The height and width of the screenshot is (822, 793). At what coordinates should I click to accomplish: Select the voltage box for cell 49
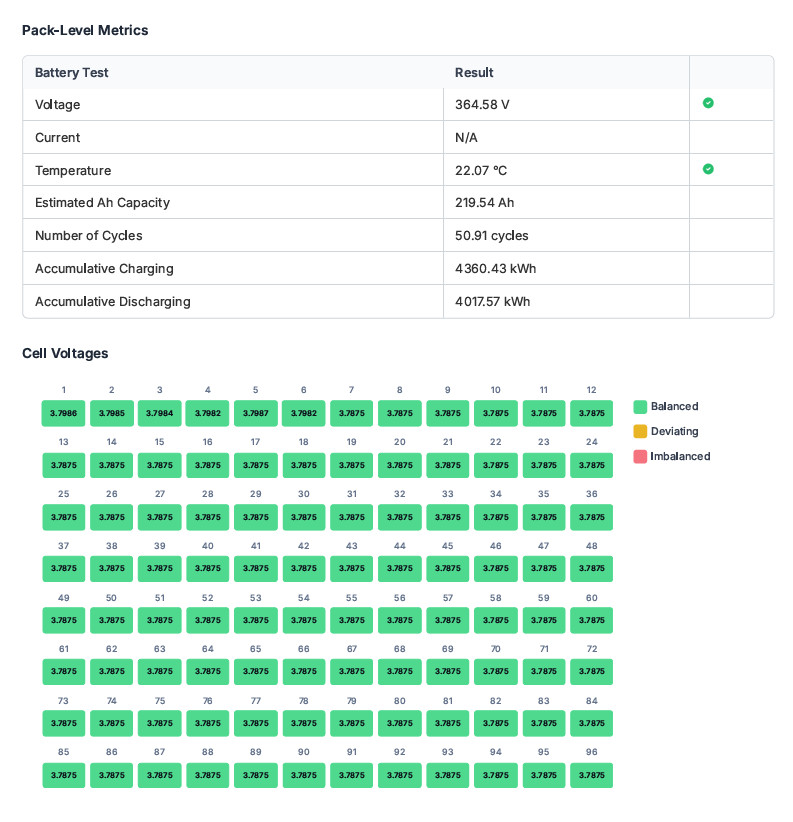click(x=63, y=620)
